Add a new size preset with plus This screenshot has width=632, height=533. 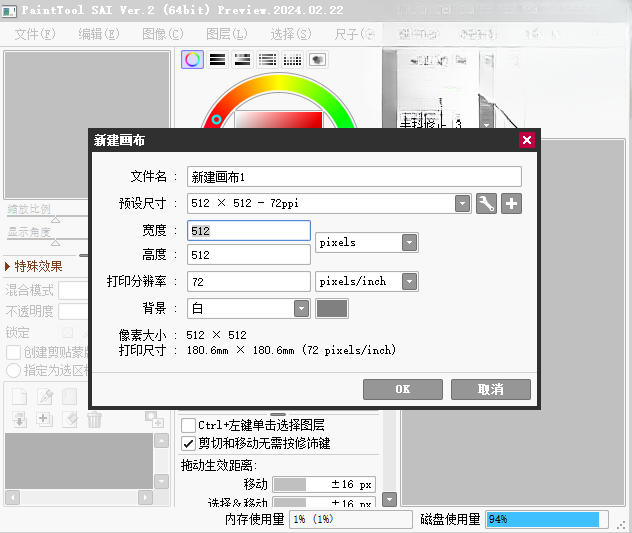[511, 203]
